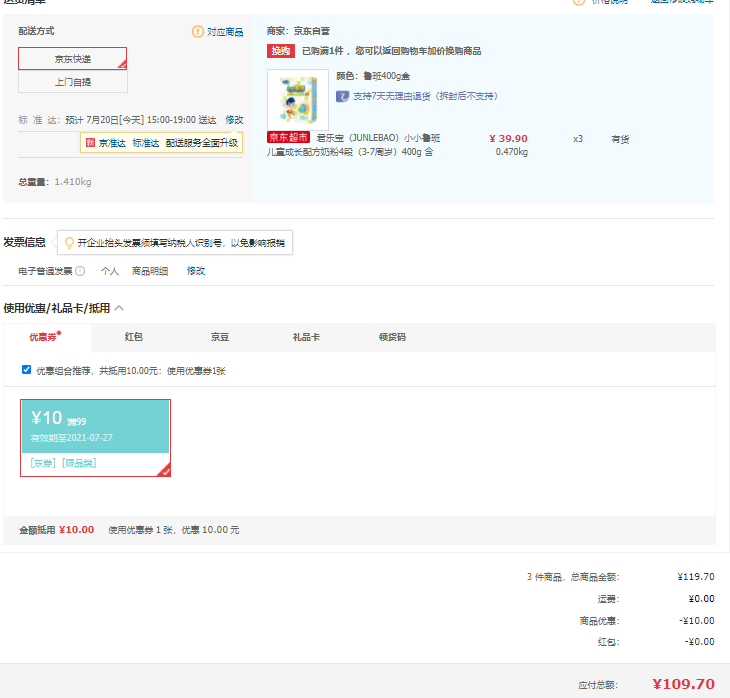Click the 总重量 1.410kg text
730x698 pixels.
click(x=54, y=182)
